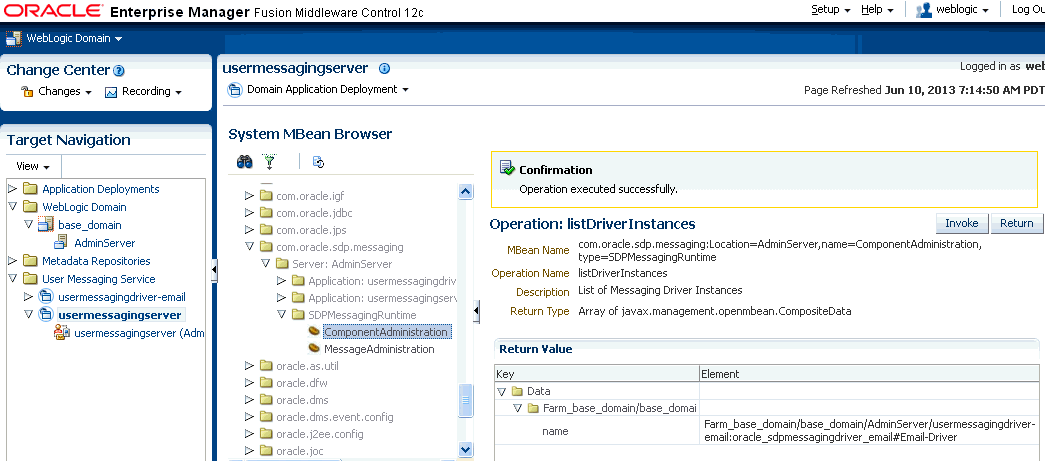Image resolution: width=1045 pixels, height=461 pixels.
Task: Click the Data folder icon in Return Value
Action: point(517,391)
